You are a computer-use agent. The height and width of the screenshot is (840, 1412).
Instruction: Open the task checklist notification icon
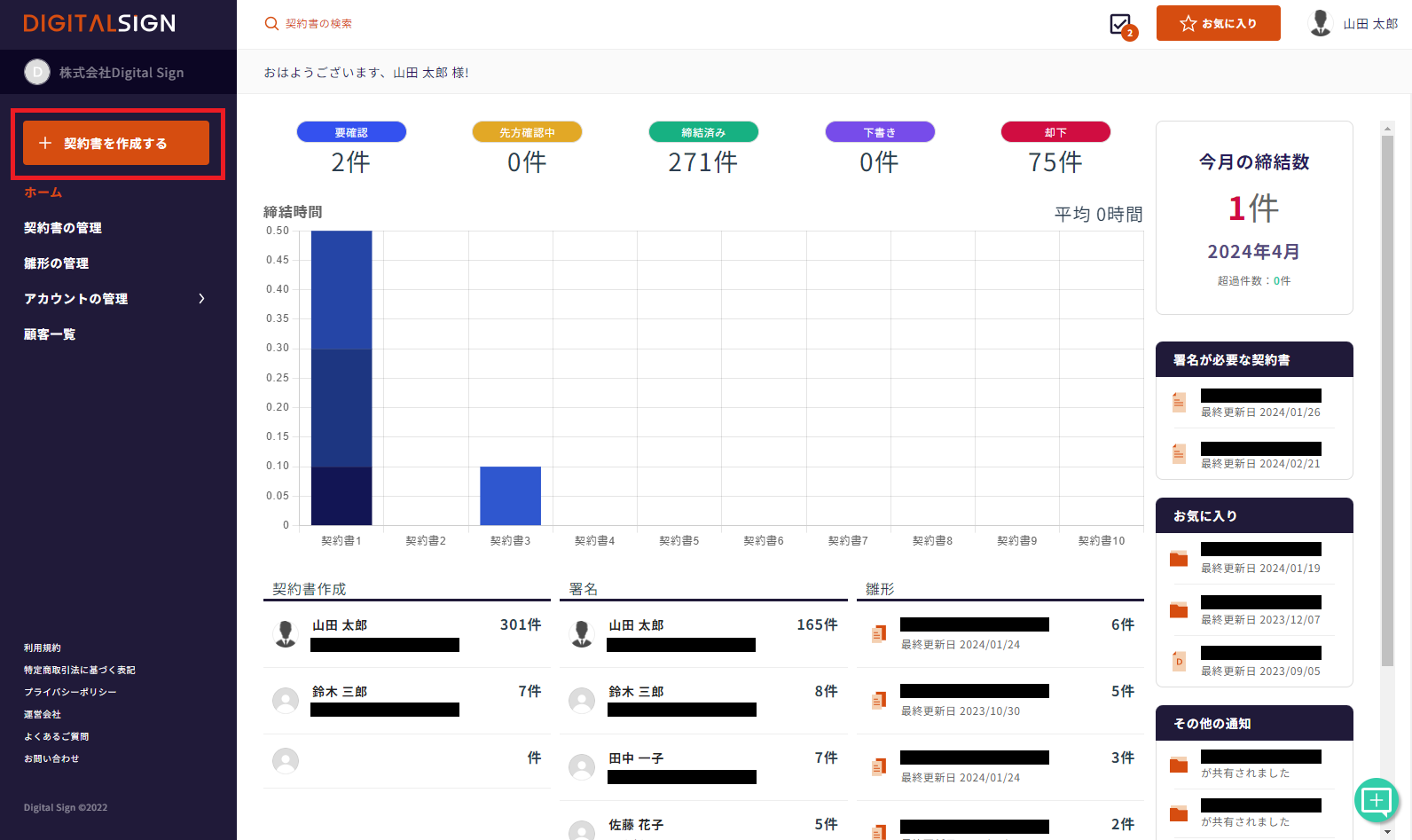click(x=1120, y=24)
